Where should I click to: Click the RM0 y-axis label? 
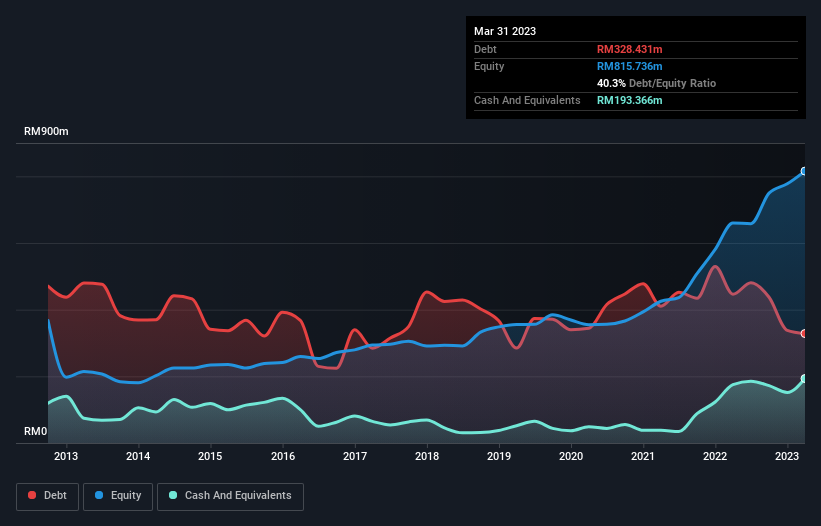(36, 431)
